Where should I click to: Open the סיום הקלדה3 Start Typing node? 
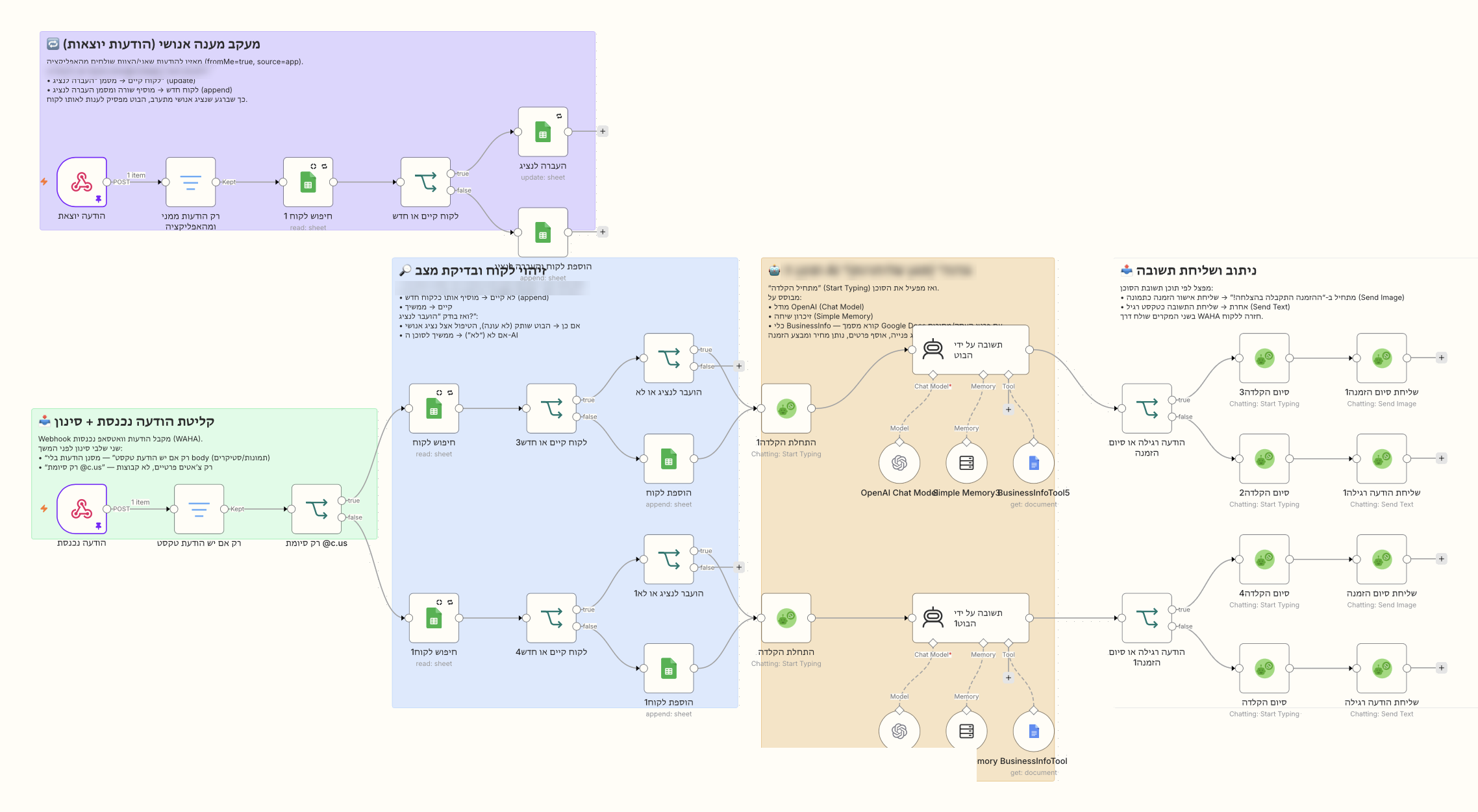click(1264, 358)
